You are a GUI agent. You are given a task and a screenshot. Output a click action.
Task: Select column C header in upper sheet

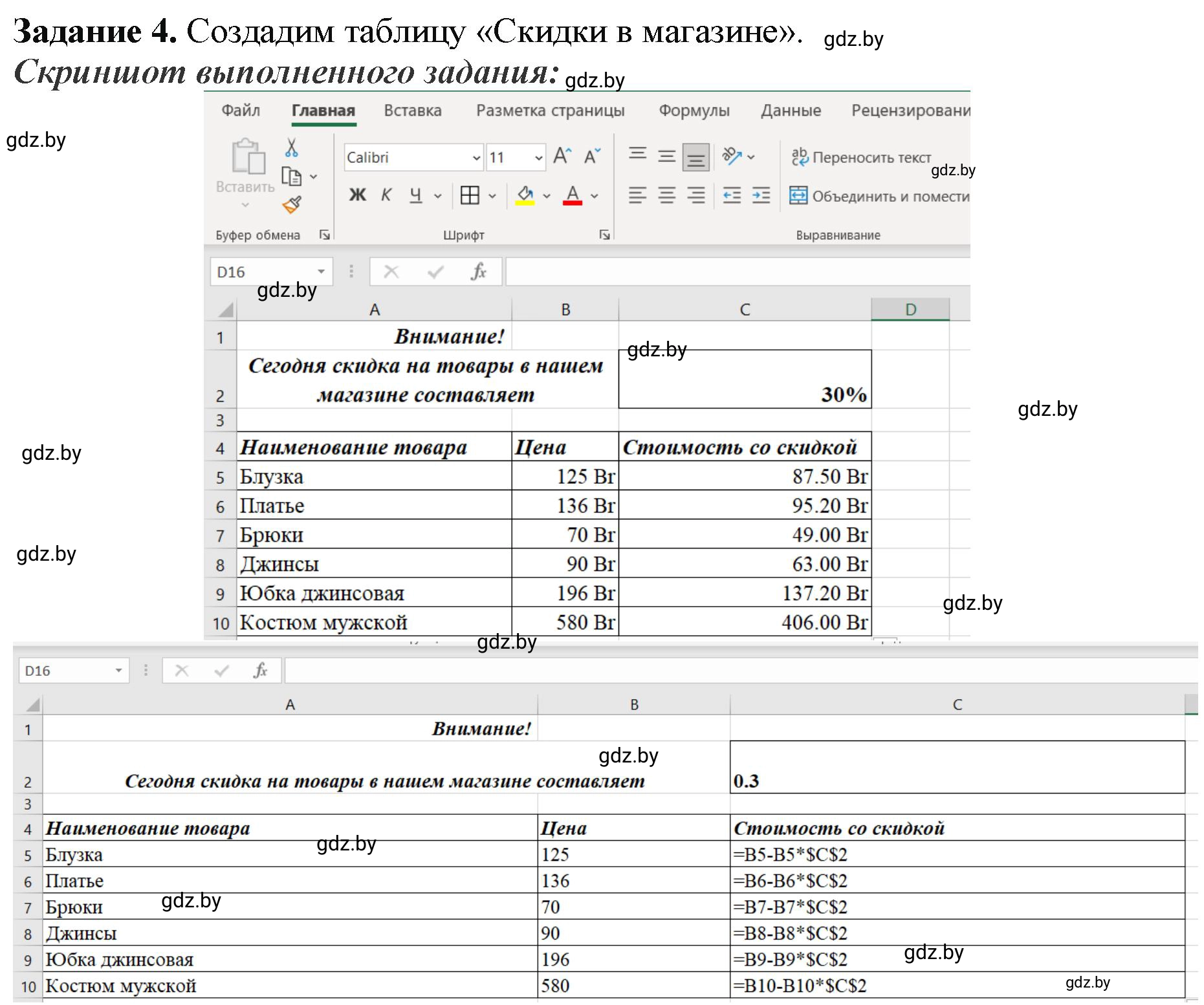click(x=745, y=309)
